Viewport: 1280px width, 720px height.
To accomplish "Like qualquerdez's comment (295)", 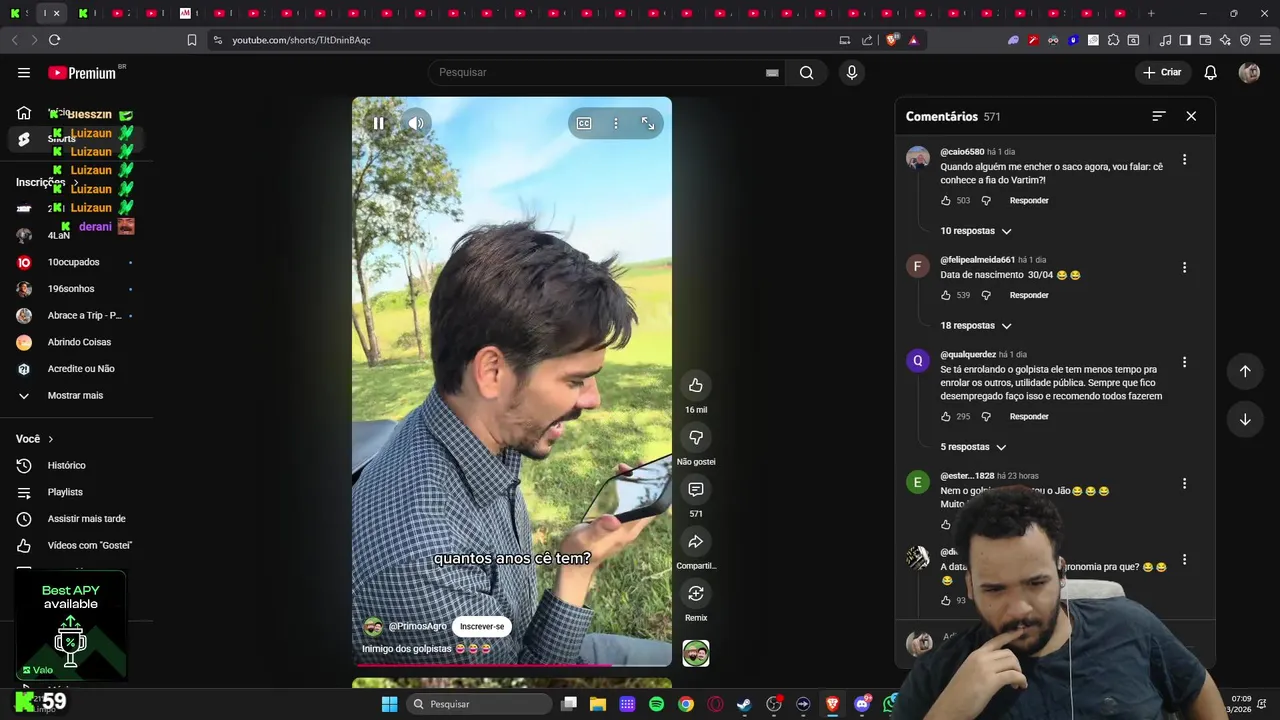I will (946, 417).
